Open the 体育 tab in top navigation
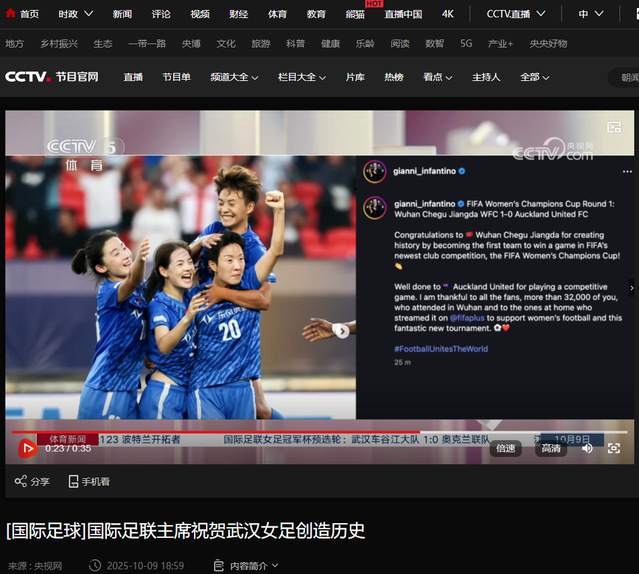This screenshot has width=639, height=574. tap(277, 14)
